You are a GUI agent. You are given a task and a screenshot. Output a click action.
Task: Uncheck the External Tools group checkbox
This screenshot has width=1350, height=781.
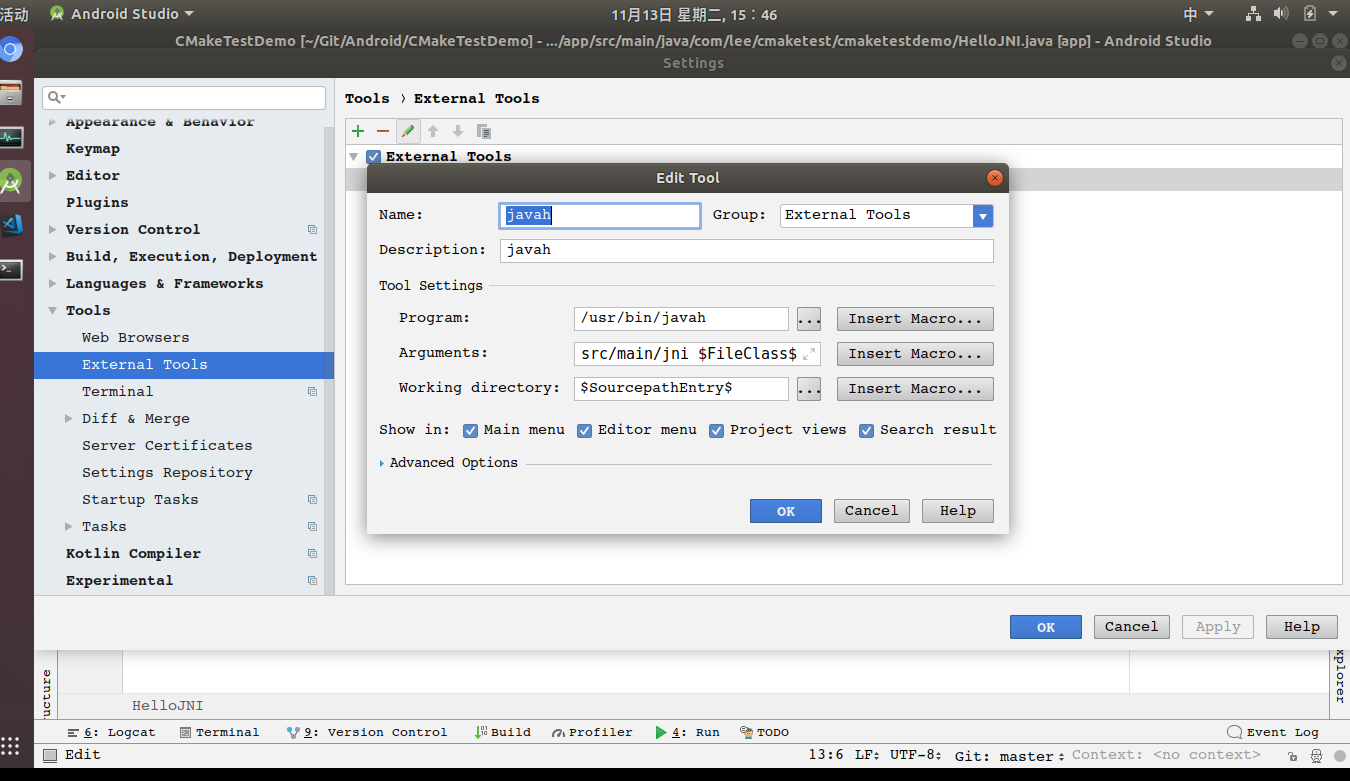pos(372,156)
